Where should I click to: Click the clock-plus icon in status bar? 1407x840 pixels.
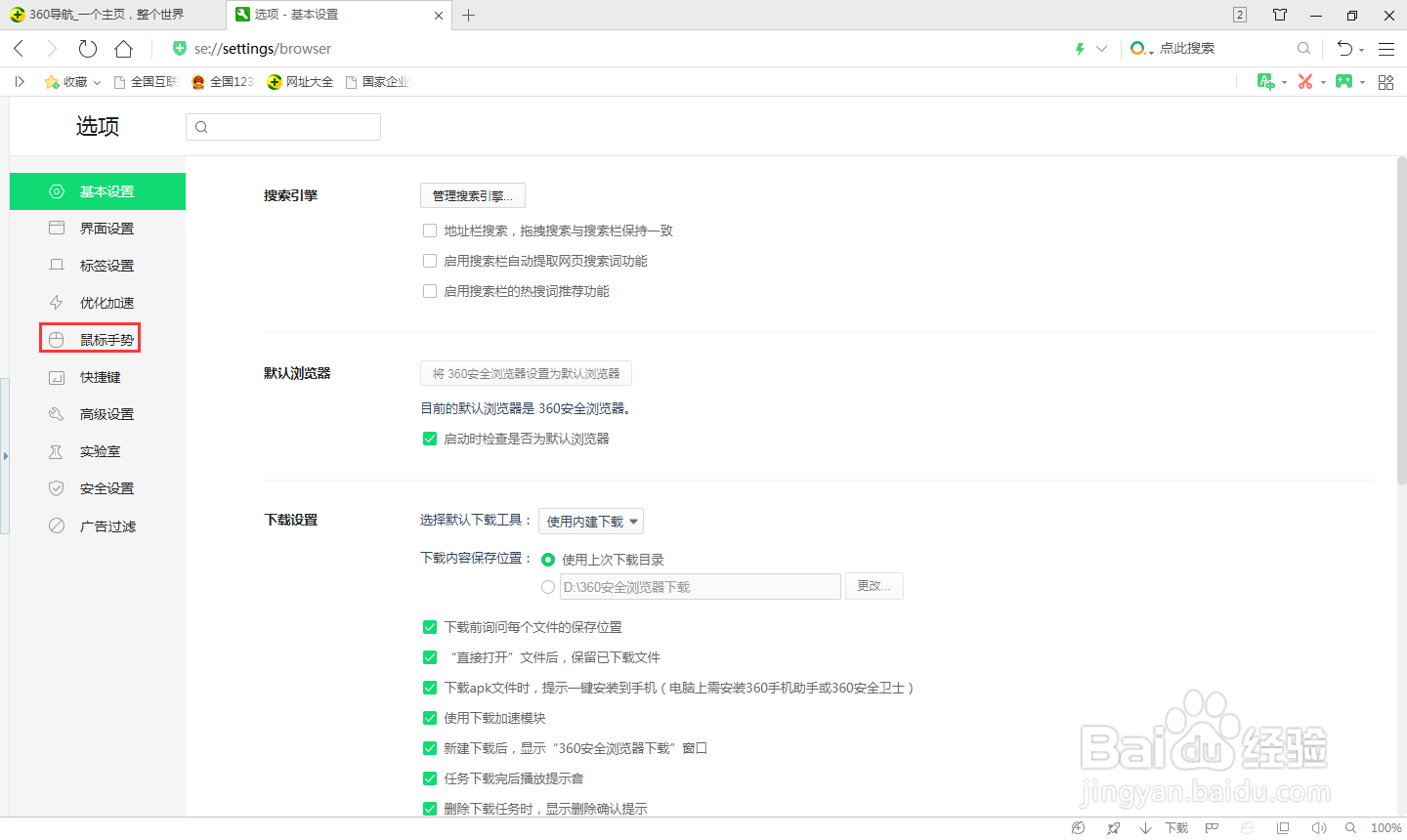point(1078,828)
